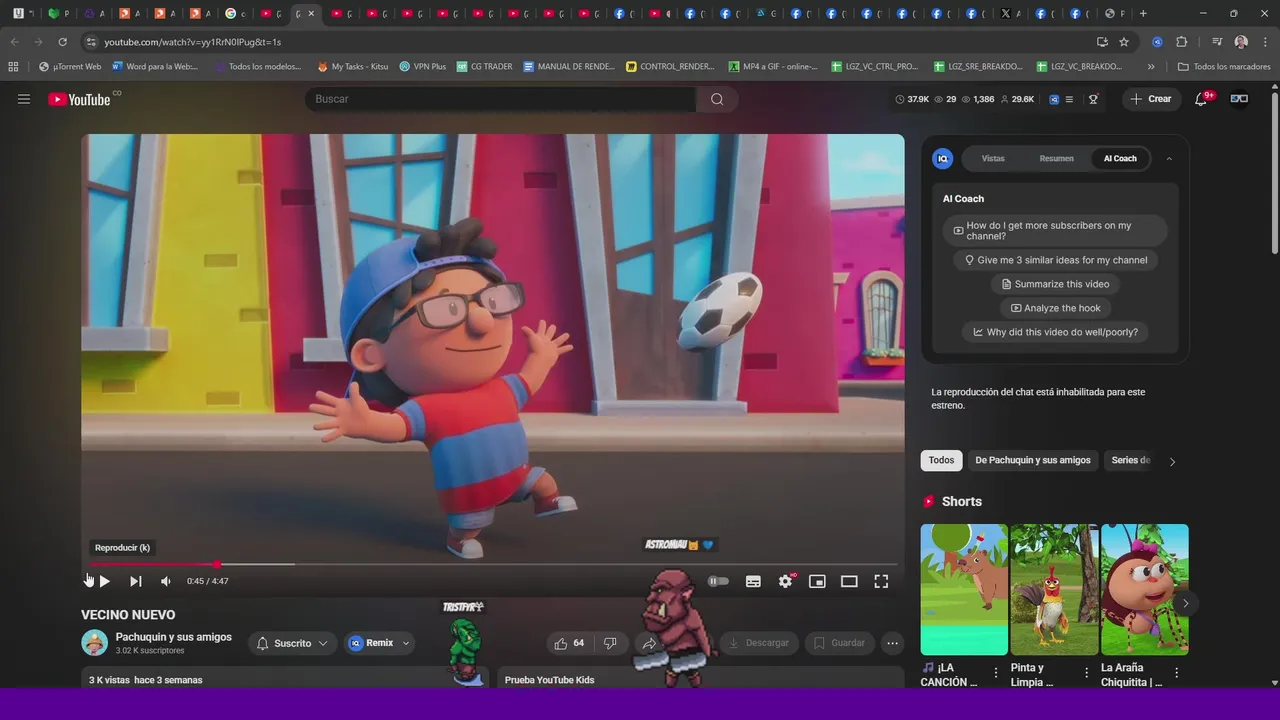The width and height of the screenshot is (1280, 720).
Task: Open Pachuquin y sus amigos channel avatar
Action: pos(94,642)
